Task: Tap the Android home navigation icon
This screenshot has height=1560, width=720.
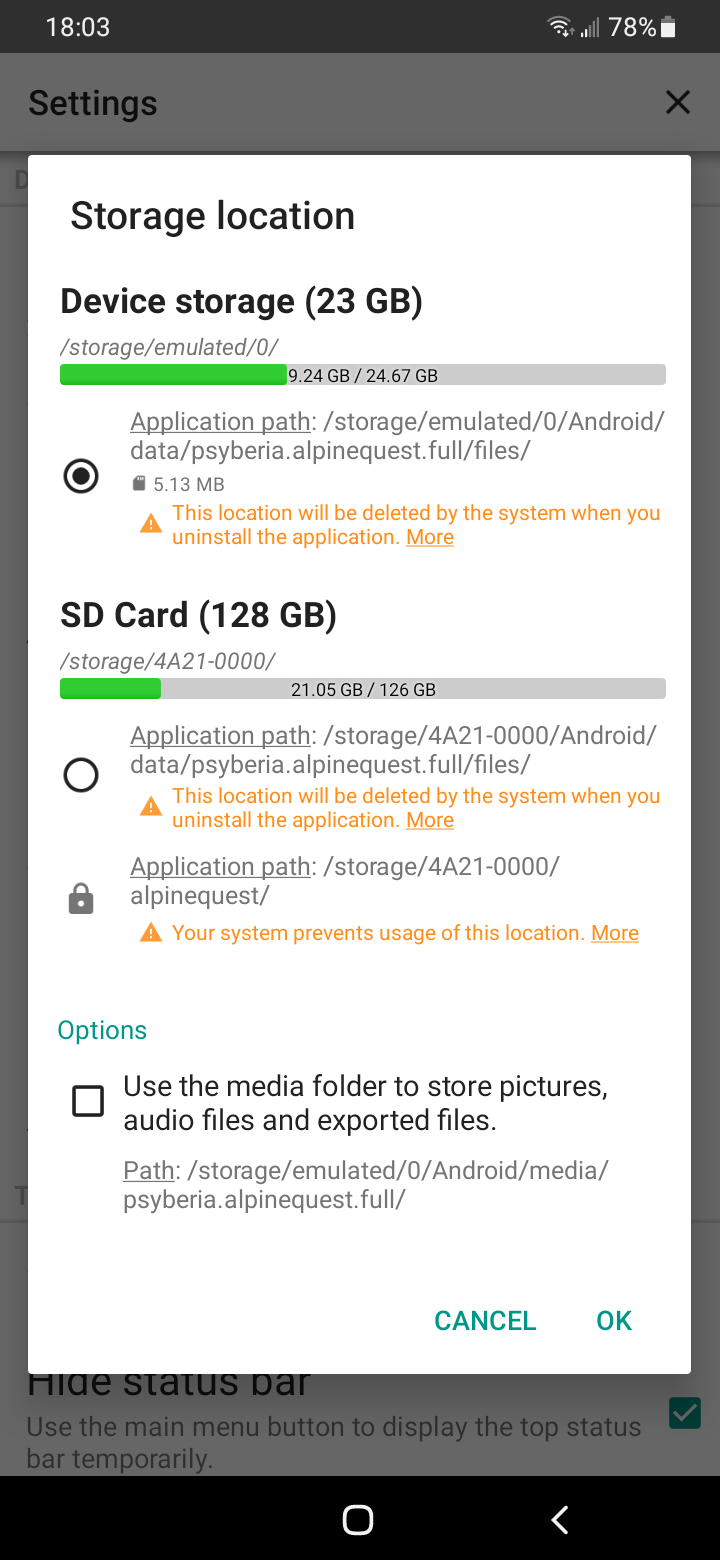Action: [x=358, y=1520]
